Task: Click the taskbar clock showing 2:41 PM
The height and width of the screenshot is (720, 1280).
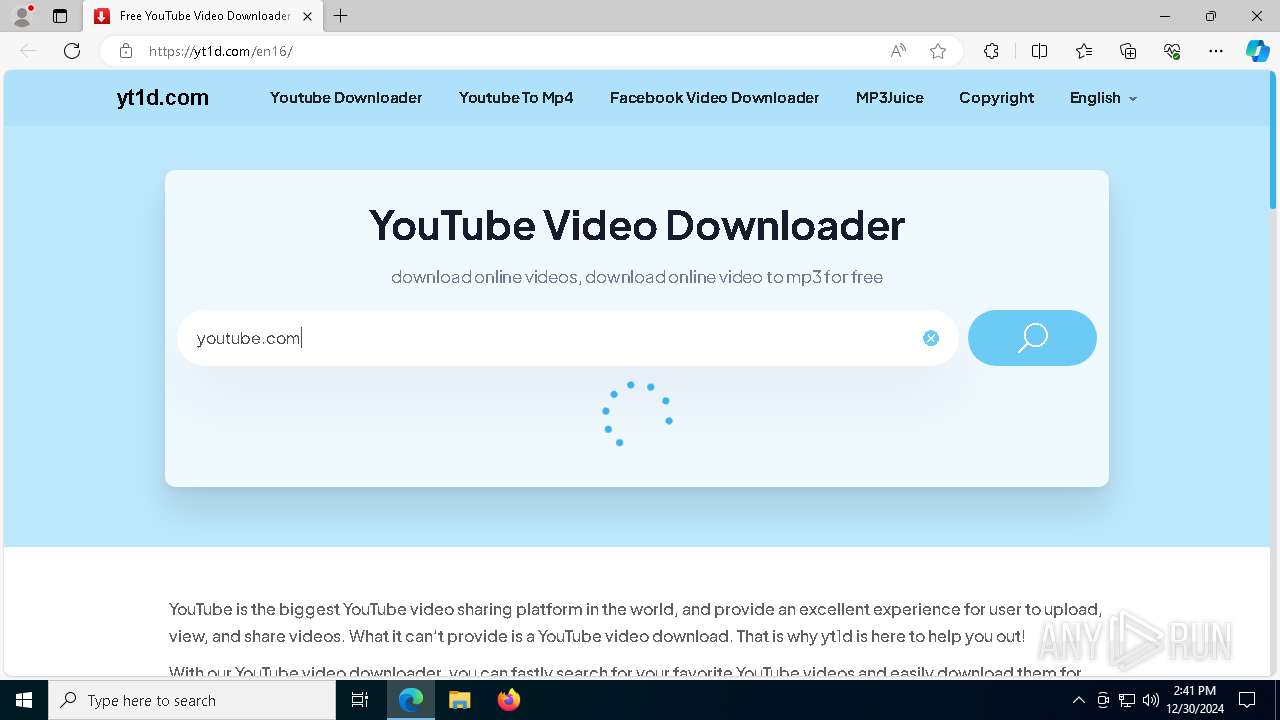Action: [x=1194, y=700]
